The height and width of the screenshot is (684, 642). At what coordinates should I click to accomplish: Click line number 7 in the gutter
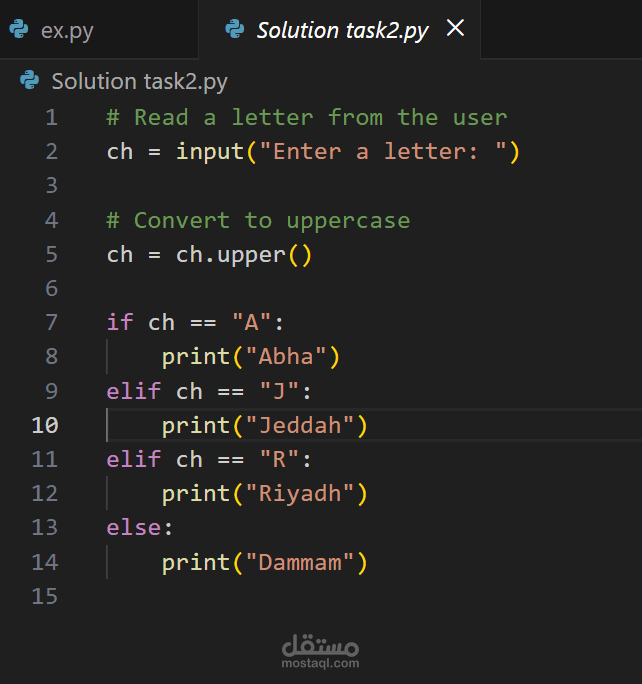click(51, 322)
